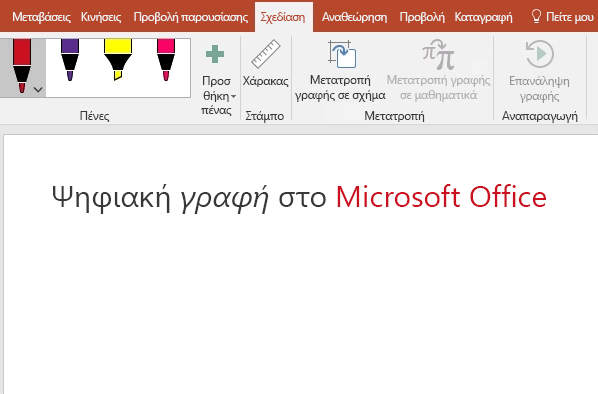Toggle the Χάρακας ruler tool
Viewport: 598px width, 394px height.
click(265, 64)
